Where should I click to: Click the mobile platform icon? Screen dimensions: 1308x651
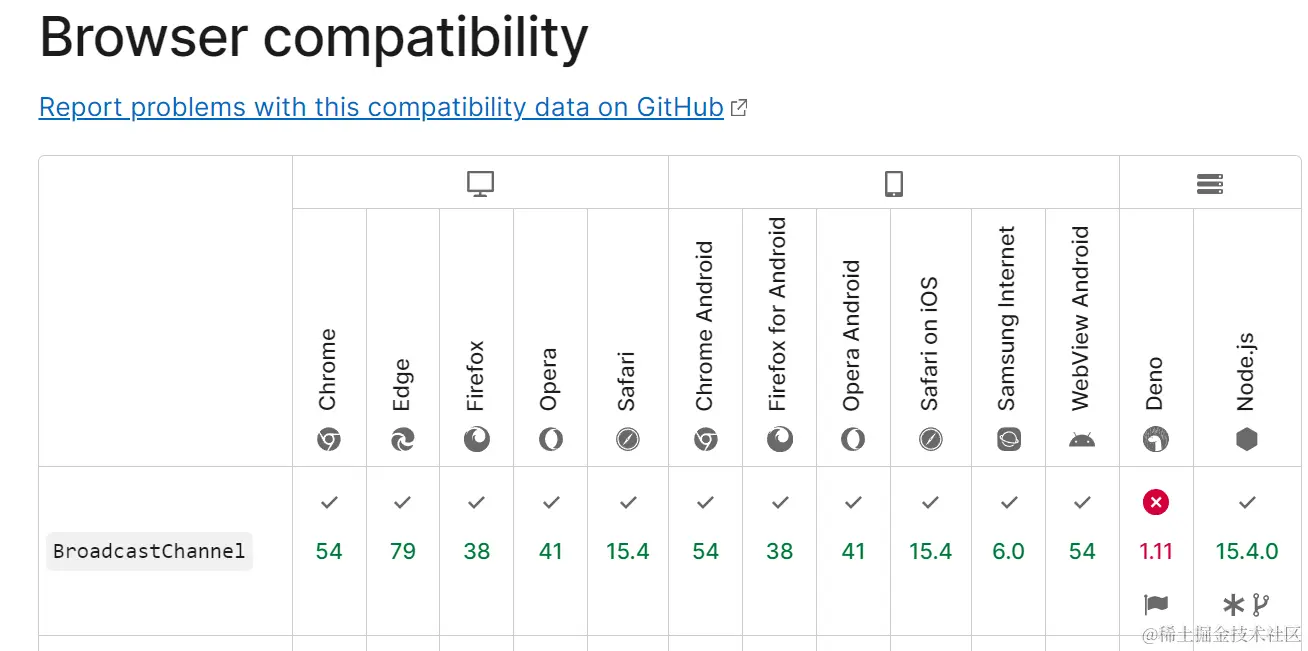tap(894, 184)
